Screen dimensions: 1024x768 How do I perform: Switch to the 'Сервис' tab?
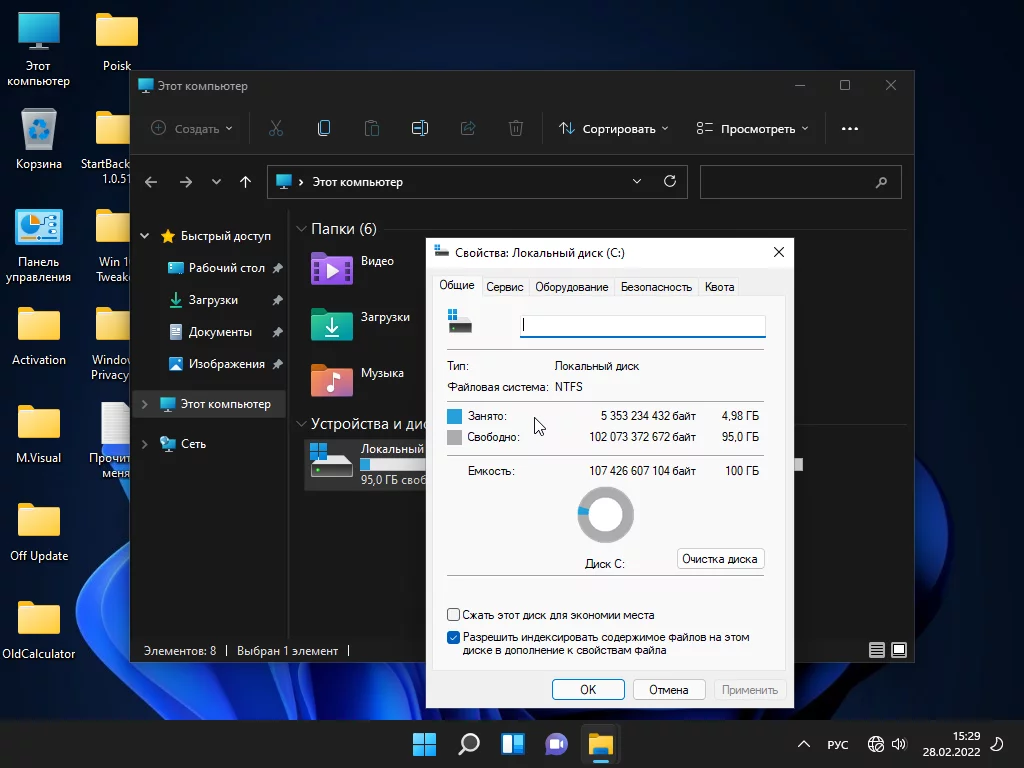(505, 287)
